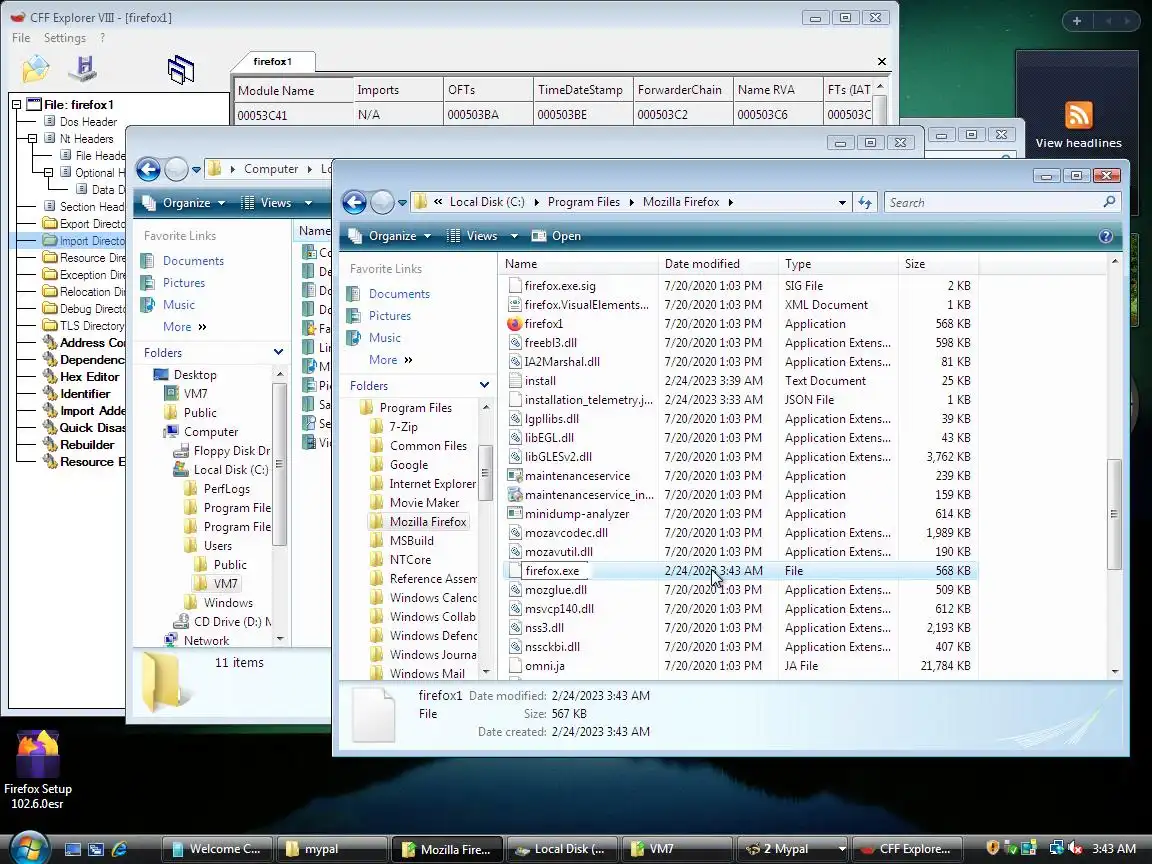Open the Rebuilder tool in CFF tree

tap(87, 445)
